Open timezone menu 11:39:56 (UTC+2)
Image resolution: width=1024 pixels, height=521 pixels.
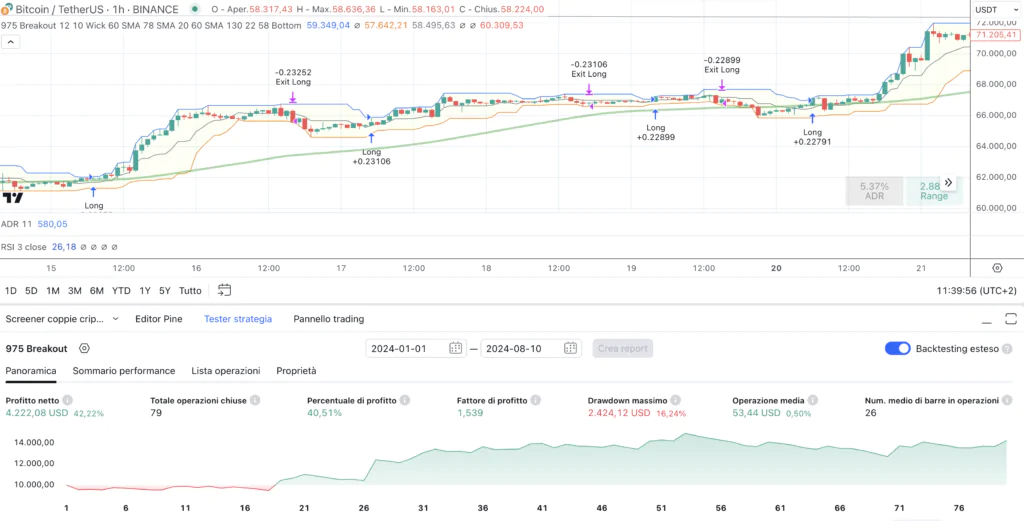(976, 291)
